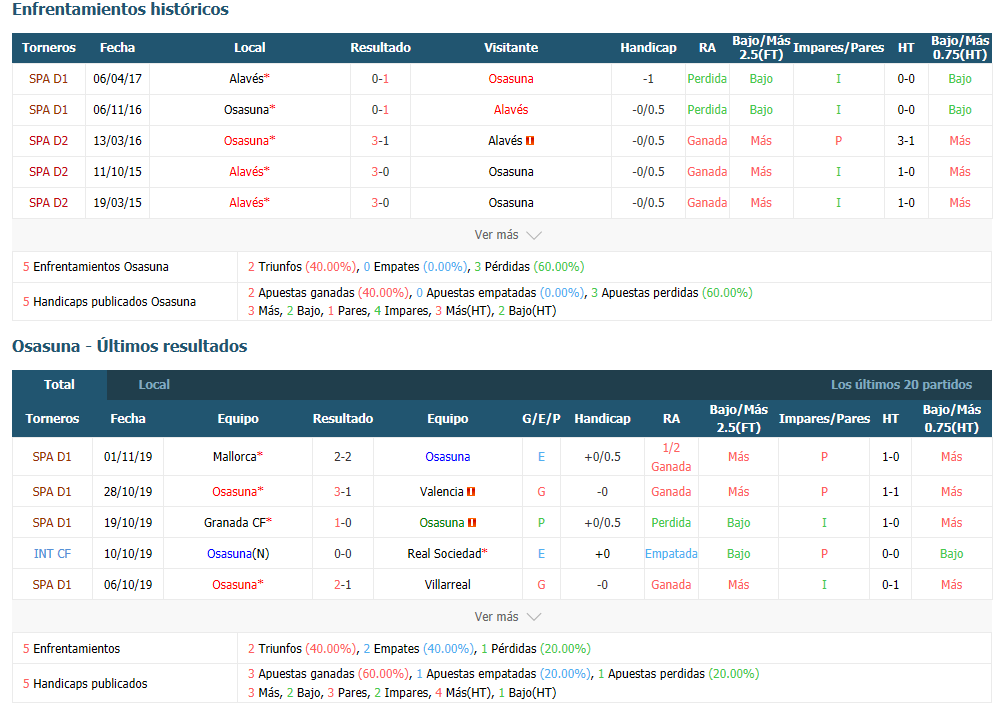Click SPA D2 tournament dated 13/03/16

48,141
